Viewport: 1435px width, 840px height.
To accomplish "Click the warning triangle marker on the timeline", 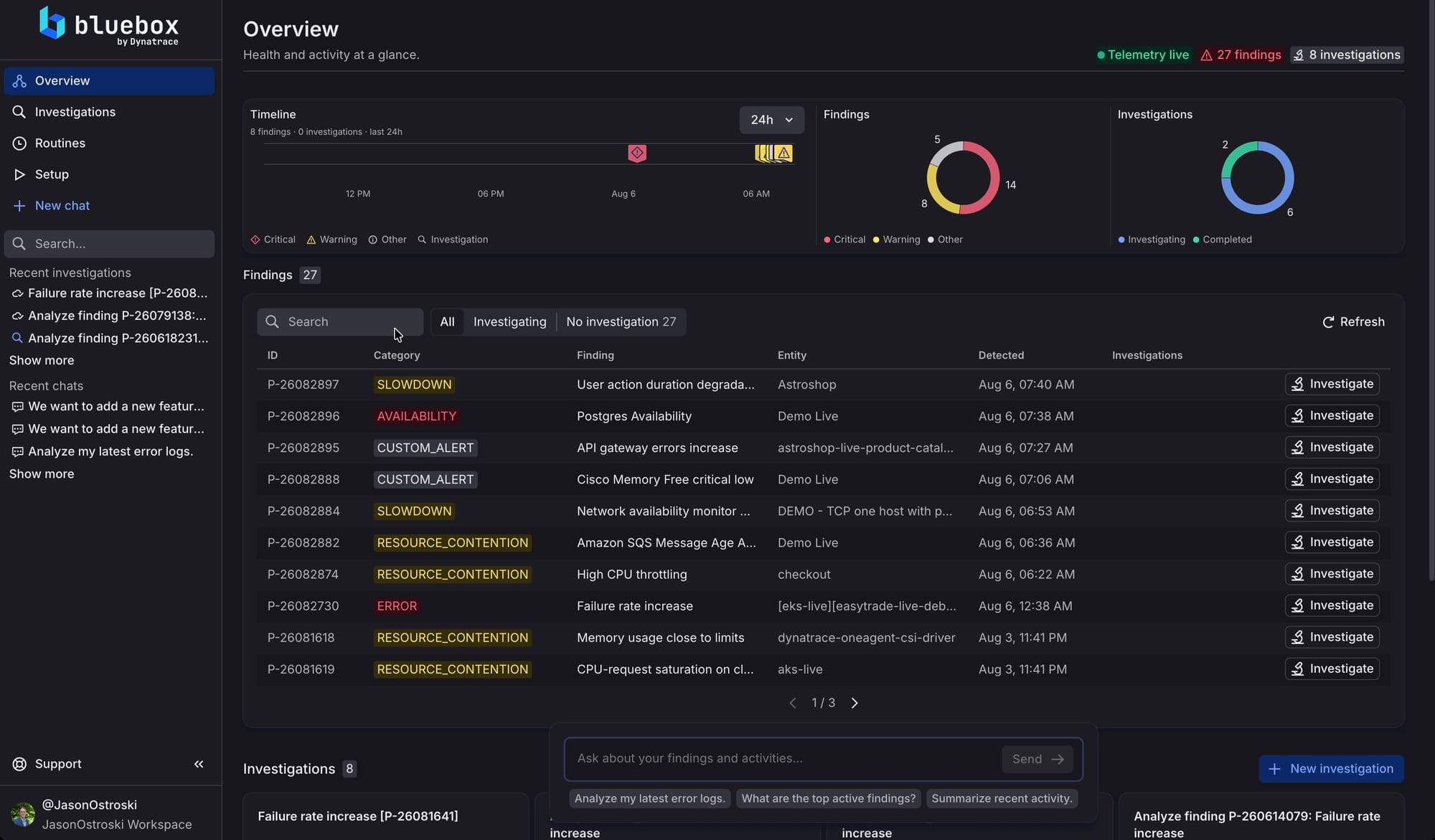I will point(784,153).
